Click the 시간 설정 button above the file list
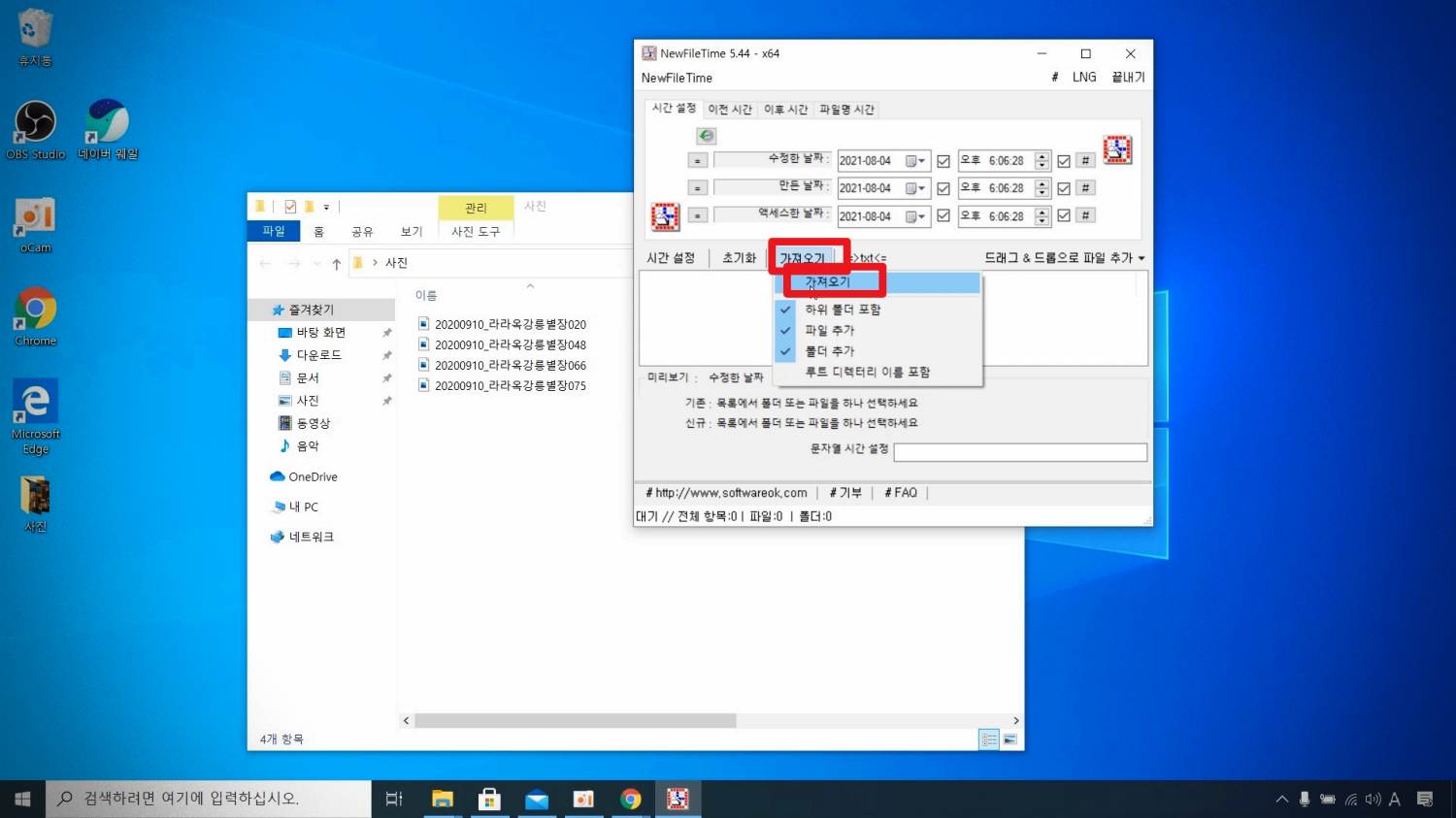 click(671, 258)
